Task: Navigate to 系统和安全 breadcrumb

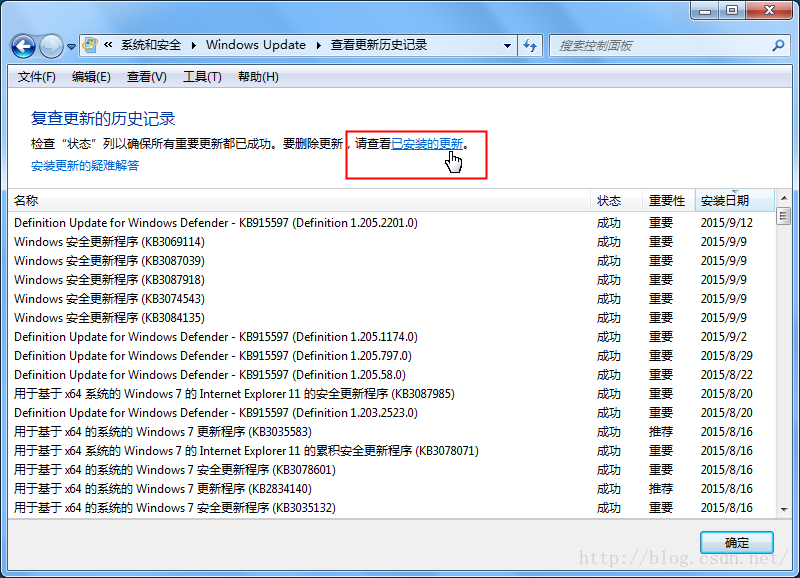Action: click(151, 45)
